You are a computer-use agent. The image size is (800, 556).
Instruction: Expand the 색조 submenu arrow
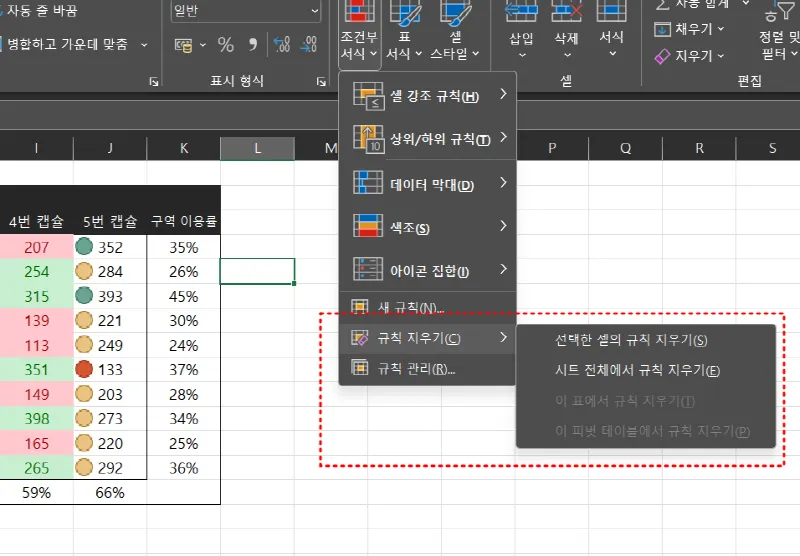point(503,225)
